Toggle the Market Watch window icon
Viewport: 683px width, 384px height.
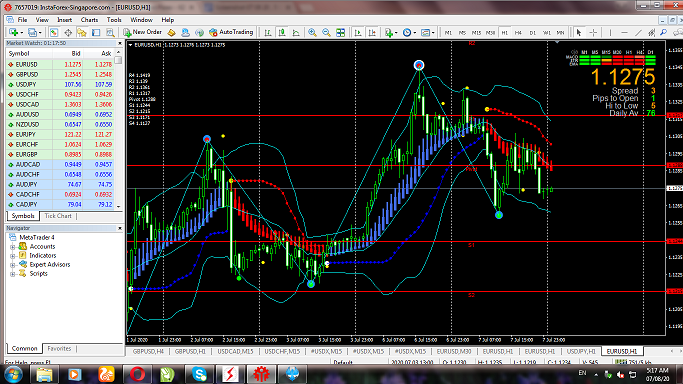[x=54, y=32]
